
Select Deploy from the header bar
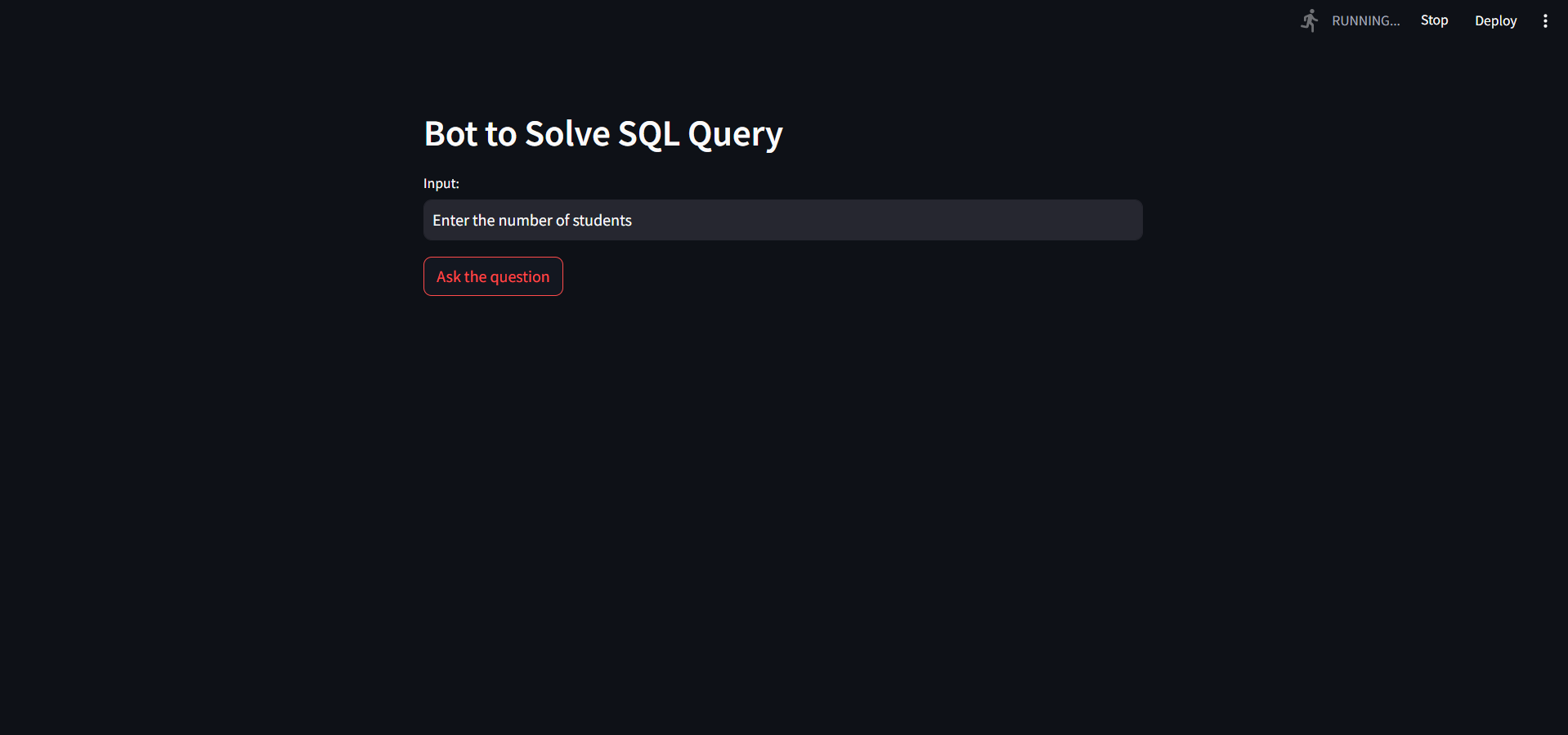pos(1495,20)
